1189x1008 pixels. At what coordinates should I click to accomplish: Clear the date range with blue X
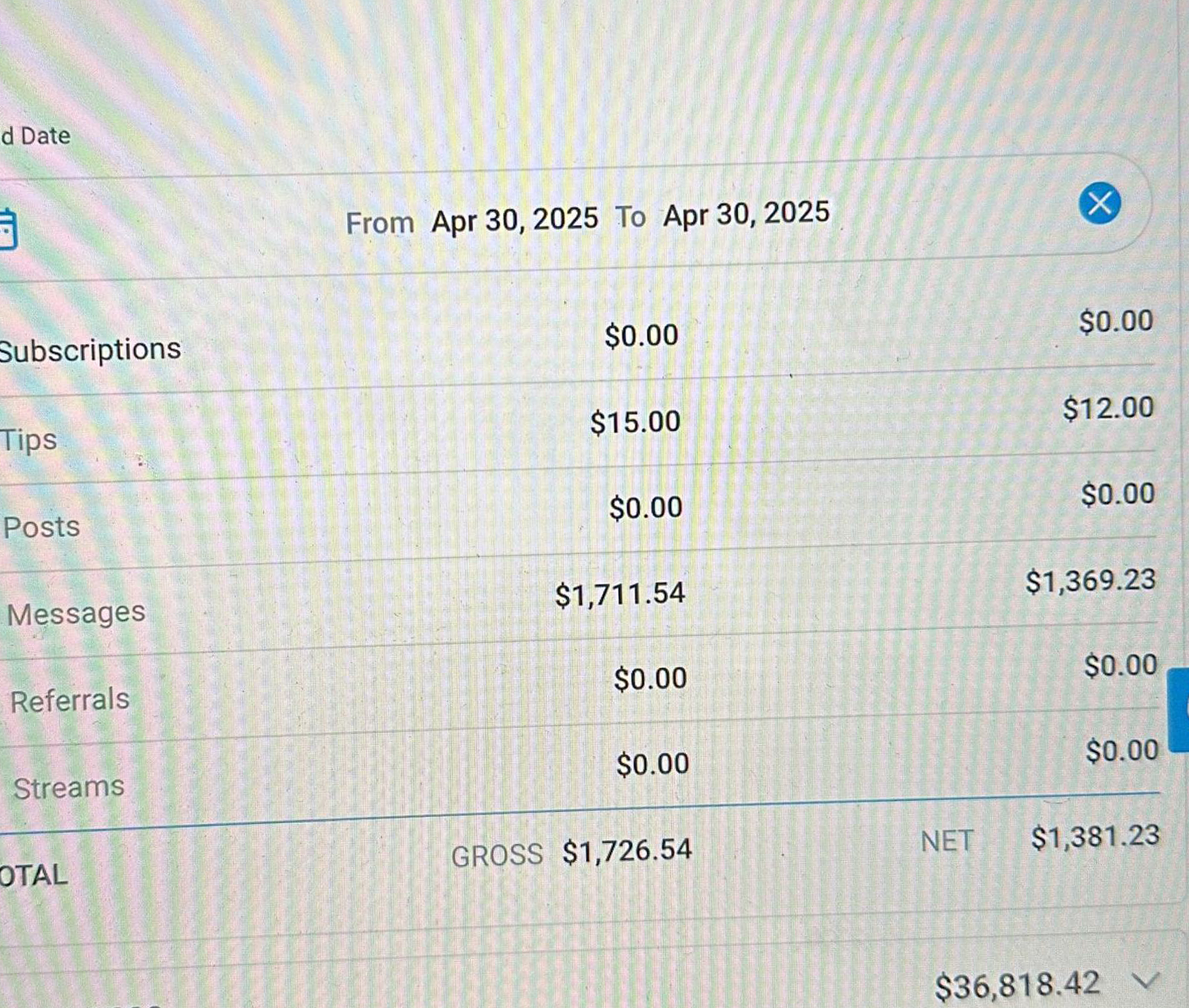[1099, 203]
